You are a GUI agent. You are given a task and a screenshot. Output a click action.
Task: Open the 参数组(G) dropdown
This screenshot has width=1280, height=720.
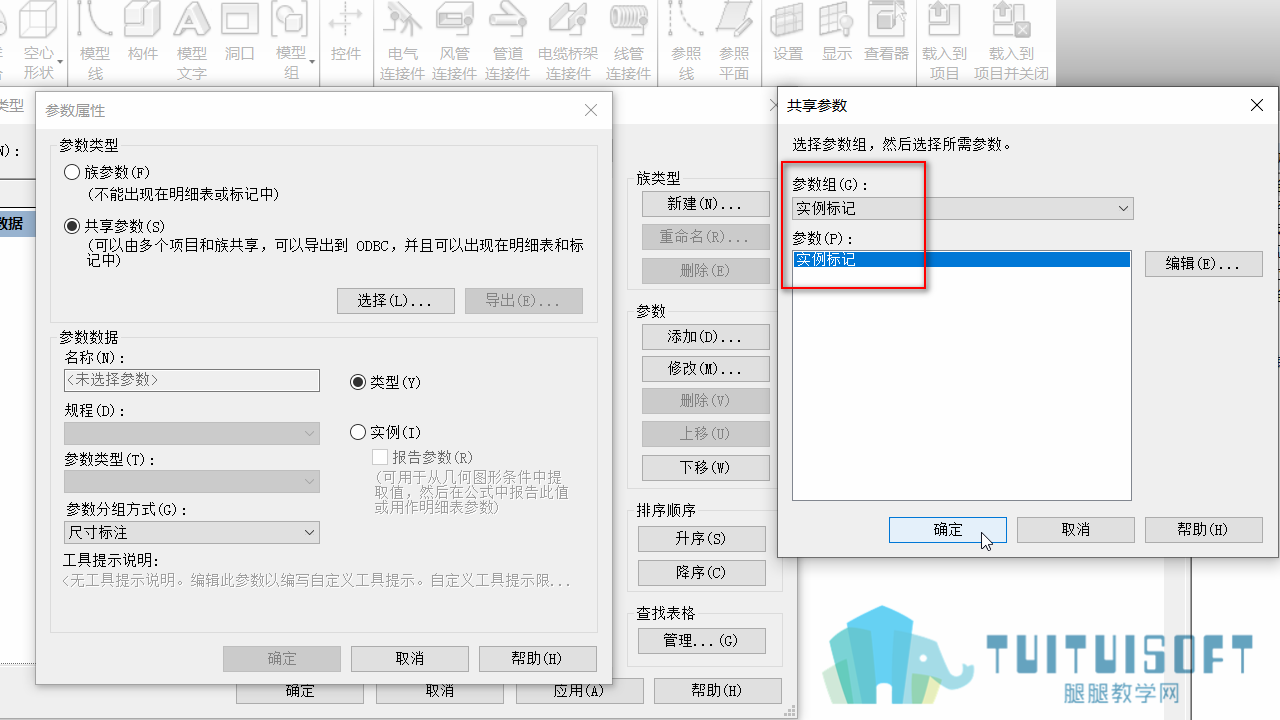point(962,208)
